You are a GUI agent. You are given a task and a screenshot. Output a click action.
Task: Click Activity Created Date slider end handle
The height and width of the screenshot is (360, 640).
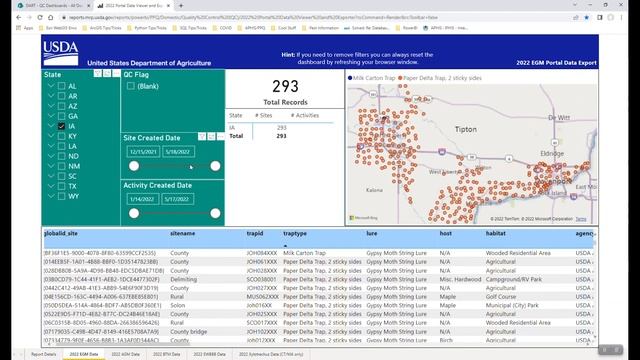click(215, 213)
